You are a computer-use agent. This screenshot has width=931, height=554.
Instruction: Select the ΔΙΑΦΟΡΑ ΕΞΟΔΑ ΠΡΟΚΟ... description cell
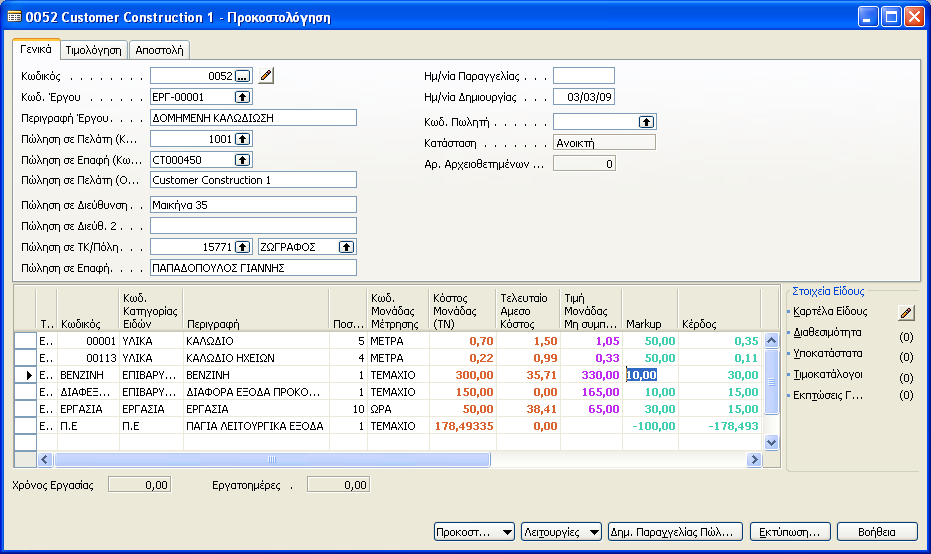coord(256,392)
